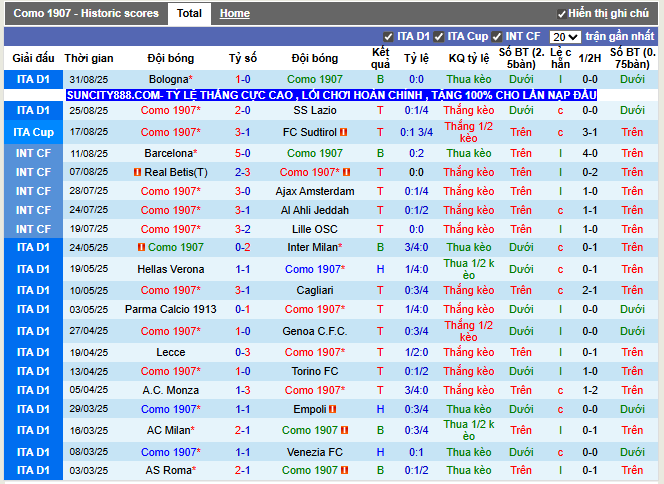Click the result 'H' in the Venezia FC row
The height and width of the screenshot is (484, 664).
click(x=380, y=452)
